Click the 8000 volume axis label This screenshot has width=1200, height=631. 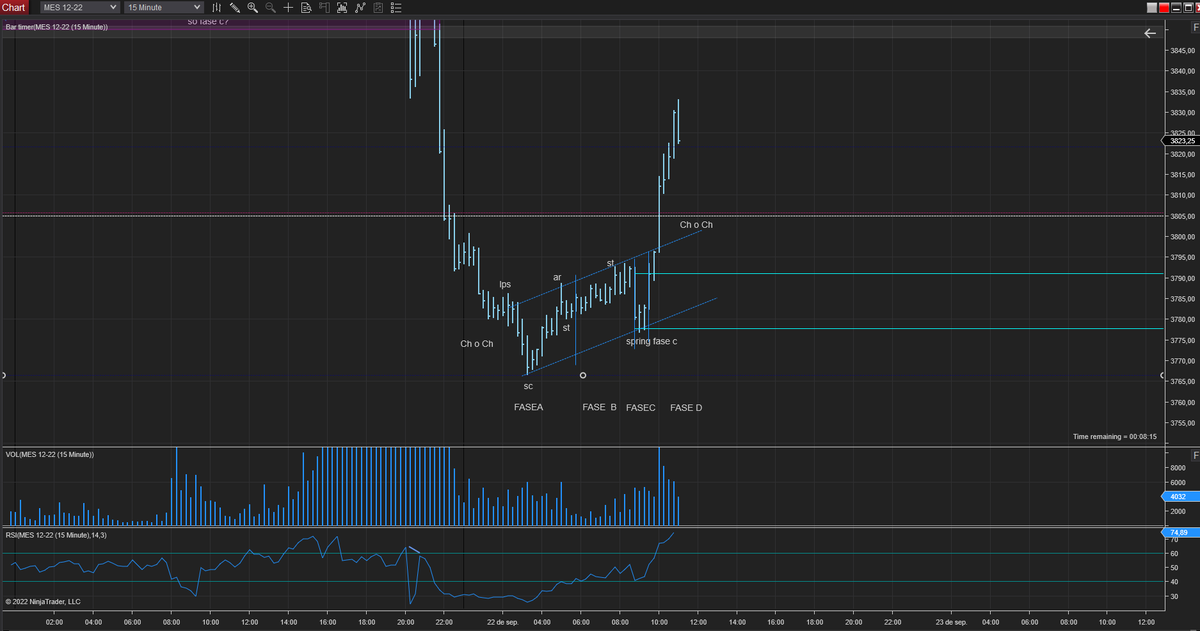tap(1177, 467)
